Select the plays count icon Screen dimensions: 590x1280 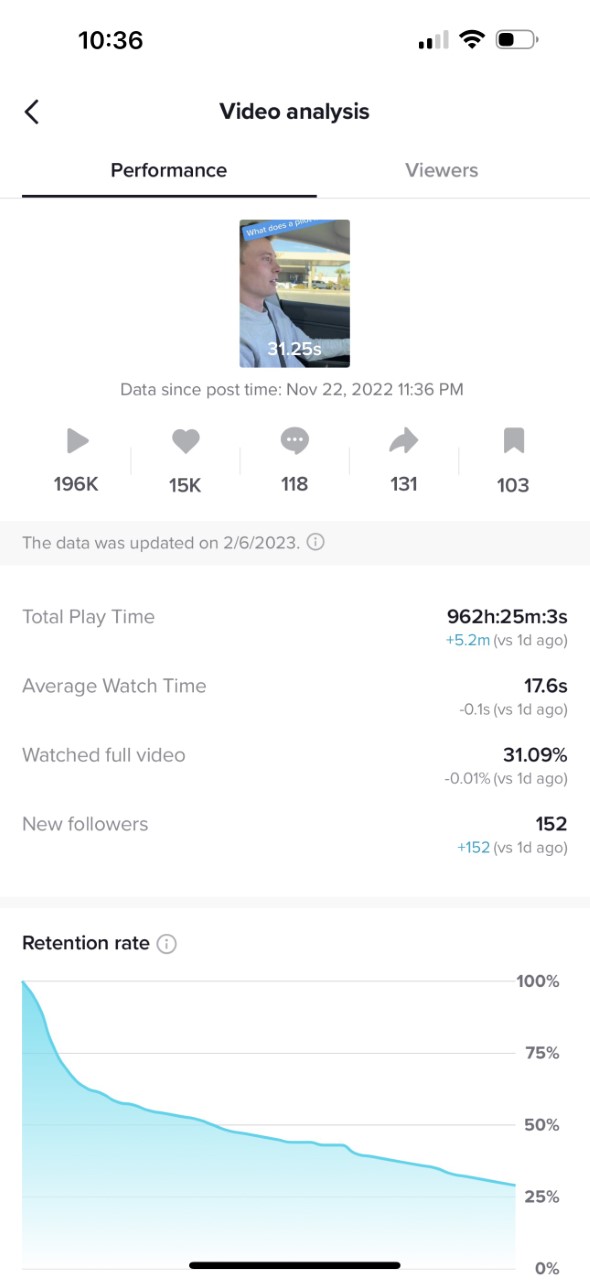[77, 441]
